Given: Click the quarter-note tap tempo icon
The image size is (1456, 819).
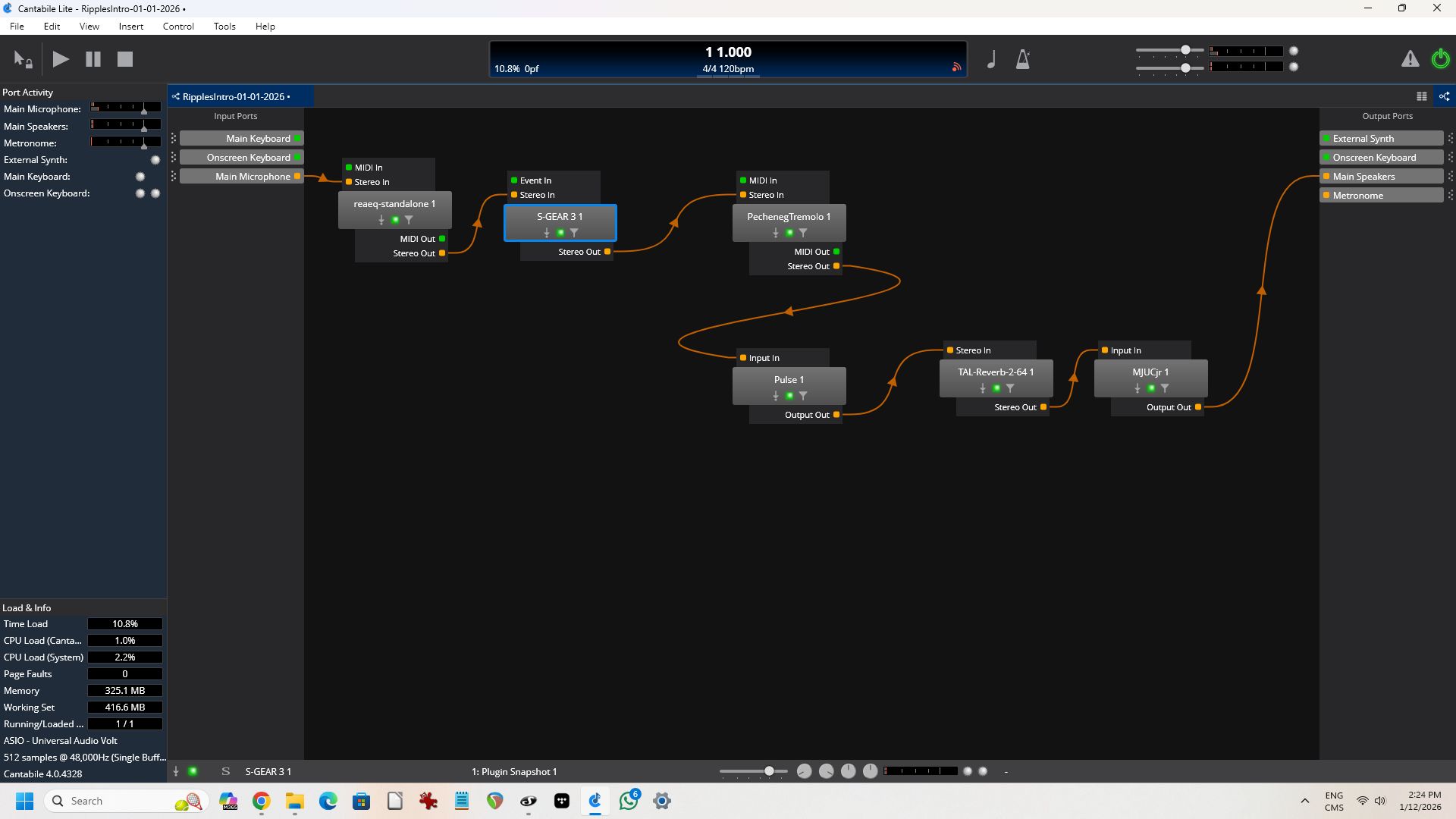Looking at the screenshot, I should point(991,59).
